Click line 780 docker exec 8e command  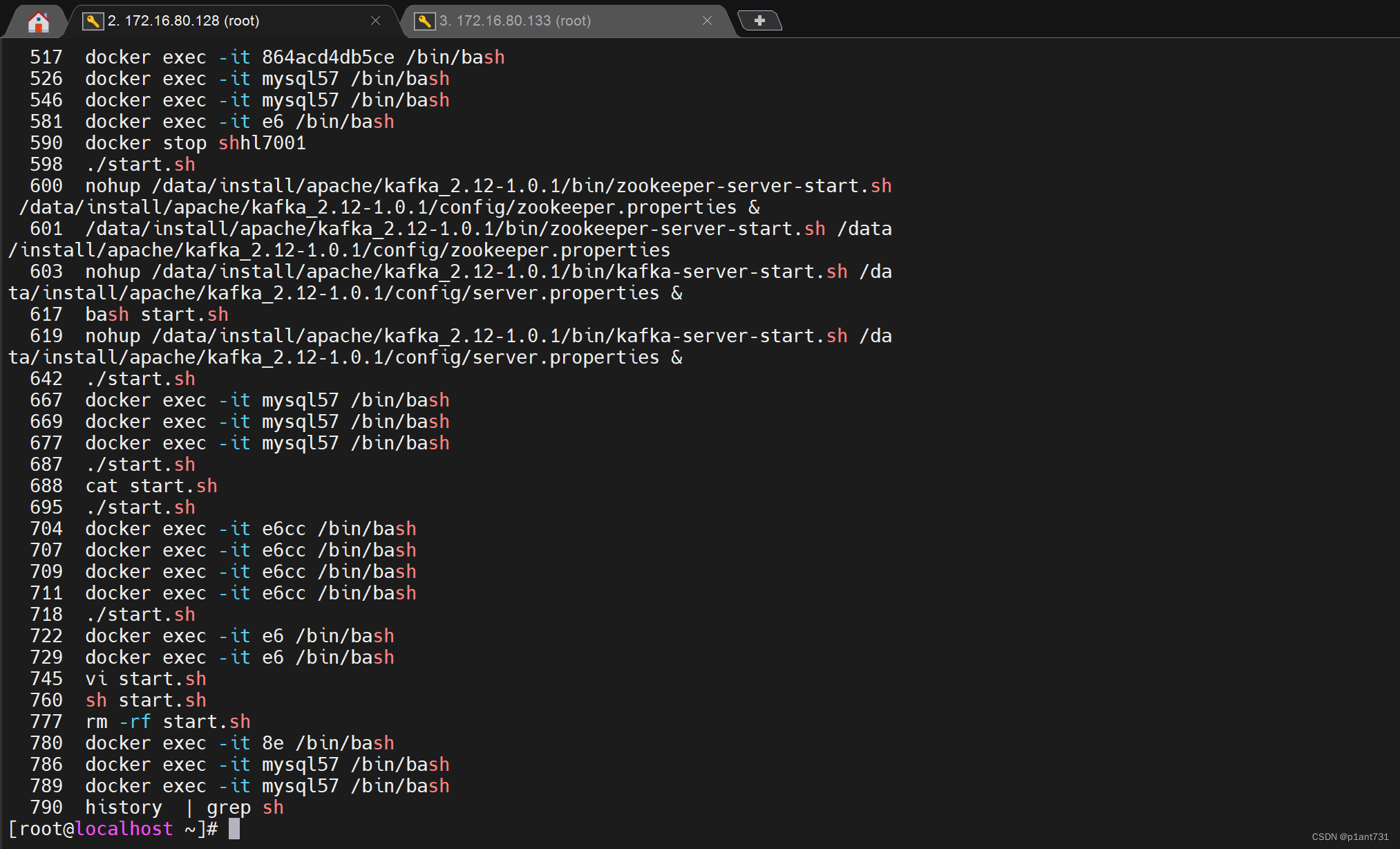click(x=239, y=743)
